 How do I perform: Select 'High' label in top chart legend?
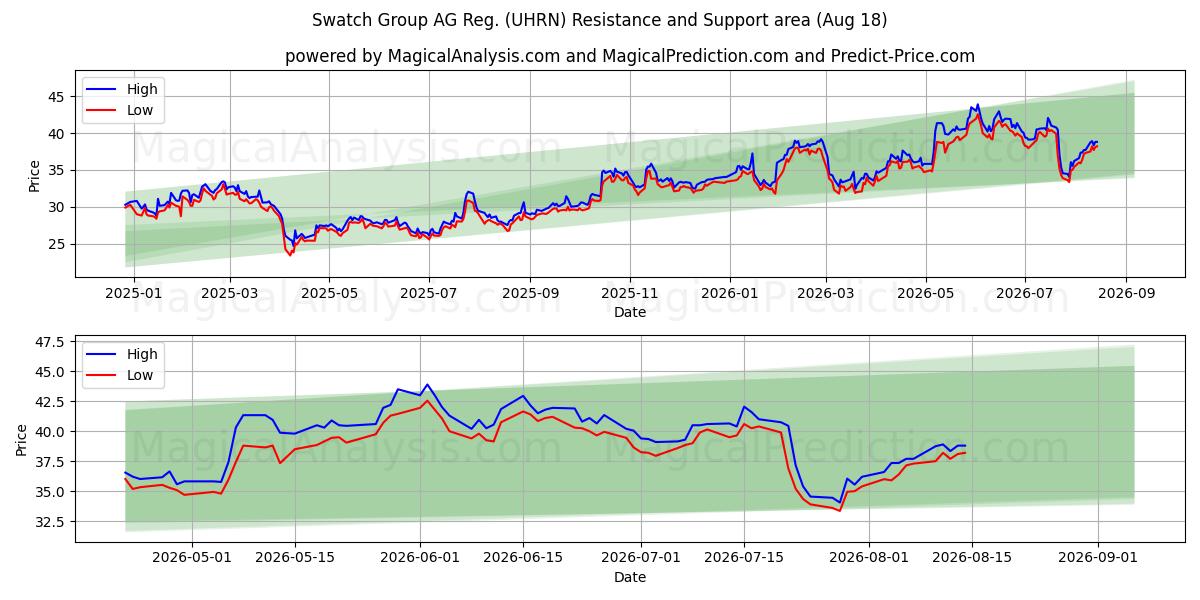click(142, 89)
